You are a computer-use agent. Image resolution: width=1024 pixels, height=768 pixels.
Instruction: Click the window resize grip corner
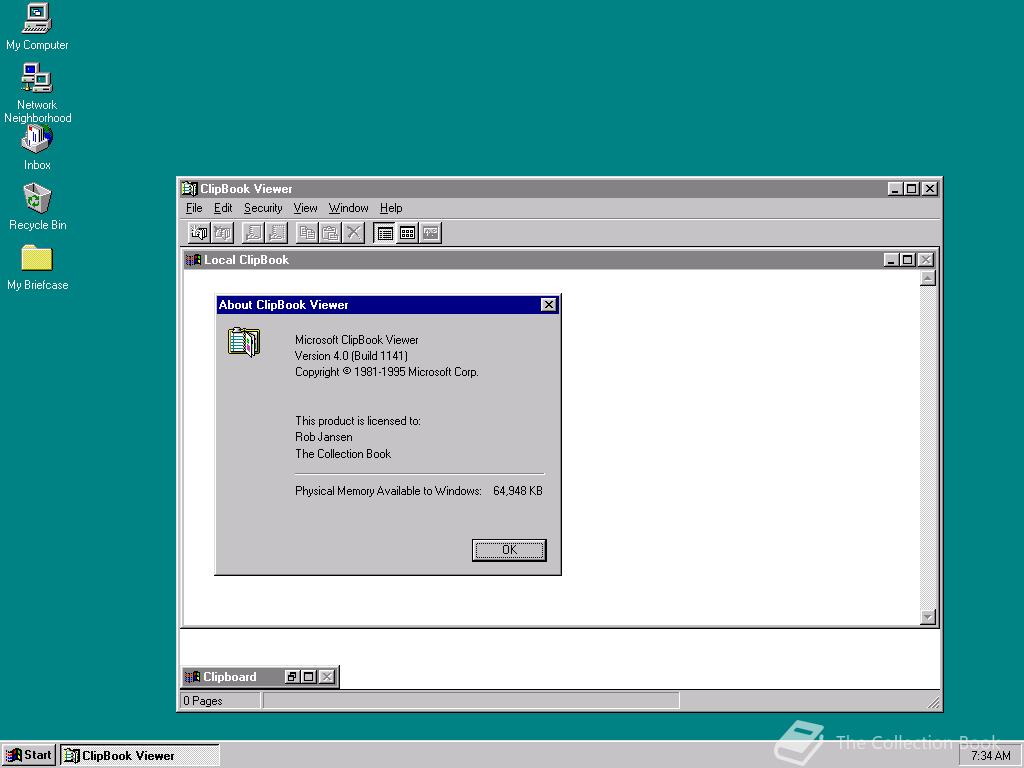pos(934,703)
